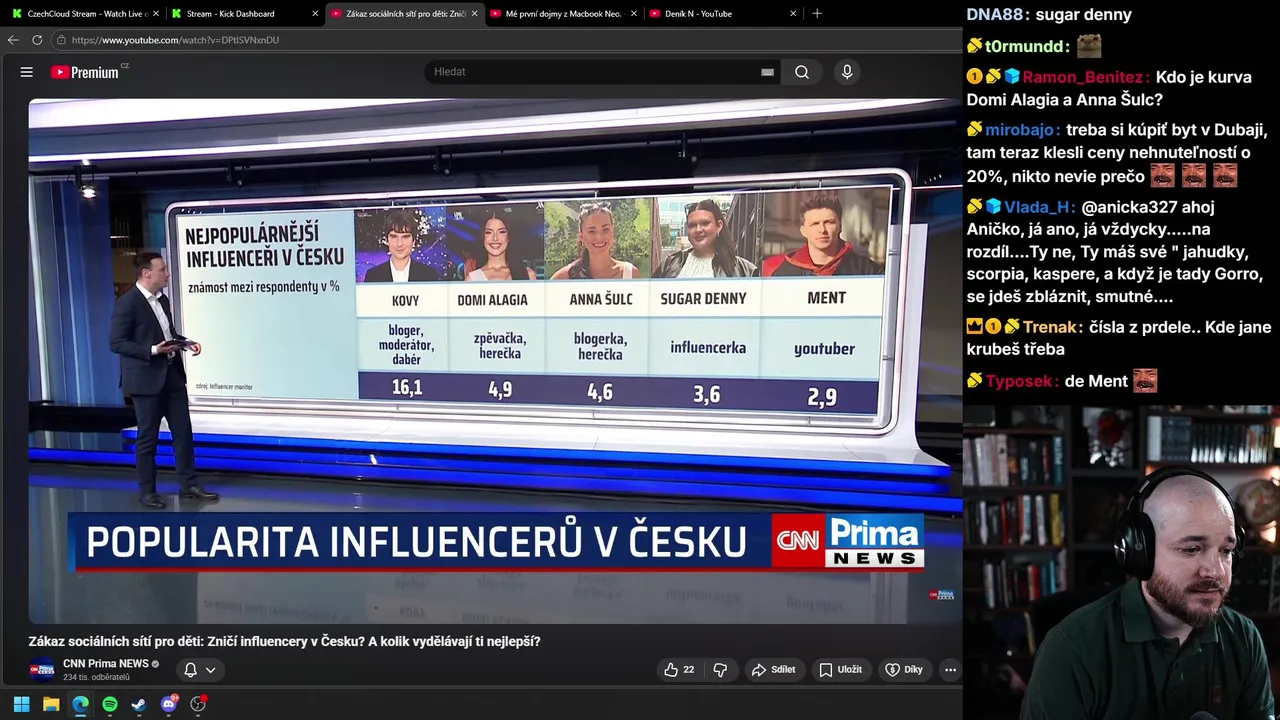Open Windows Start menu
This screenshot has height=720, width=1280.
pyautogui.click(x=21, y=704)
